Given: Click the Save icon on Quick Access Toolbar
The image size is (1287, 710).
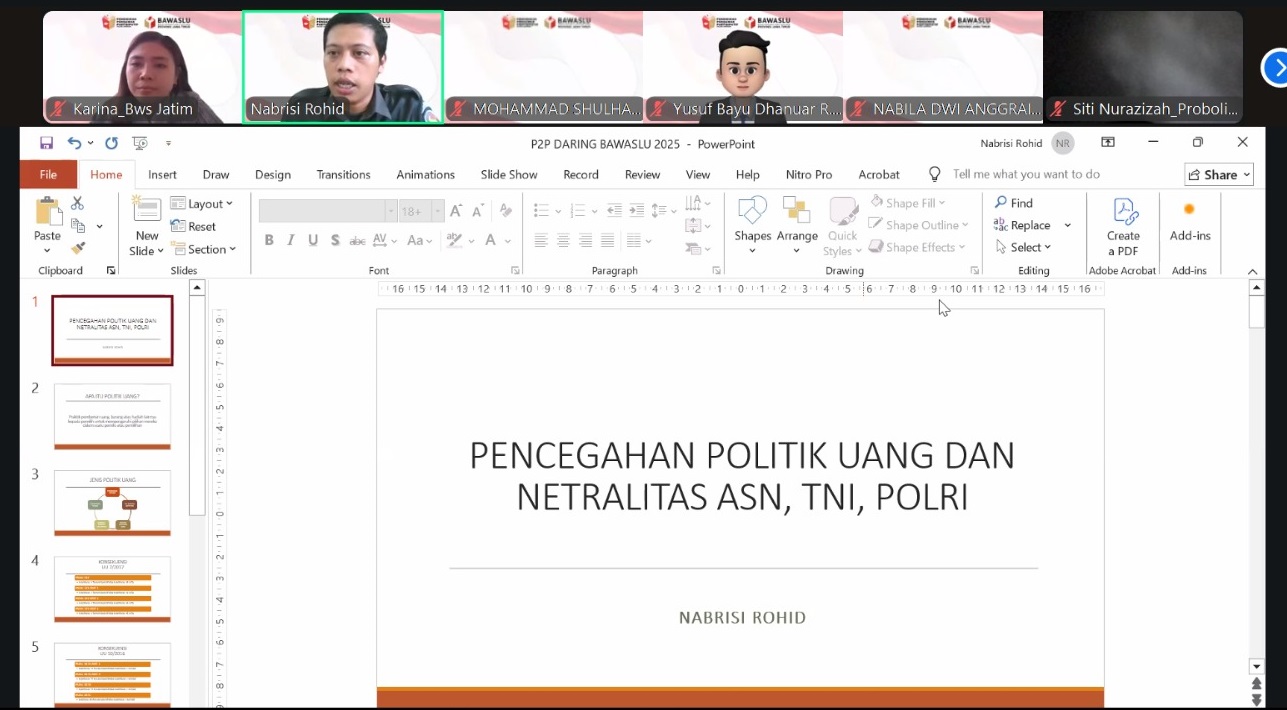Looking at the screenshot, I should tap(46, 142).
